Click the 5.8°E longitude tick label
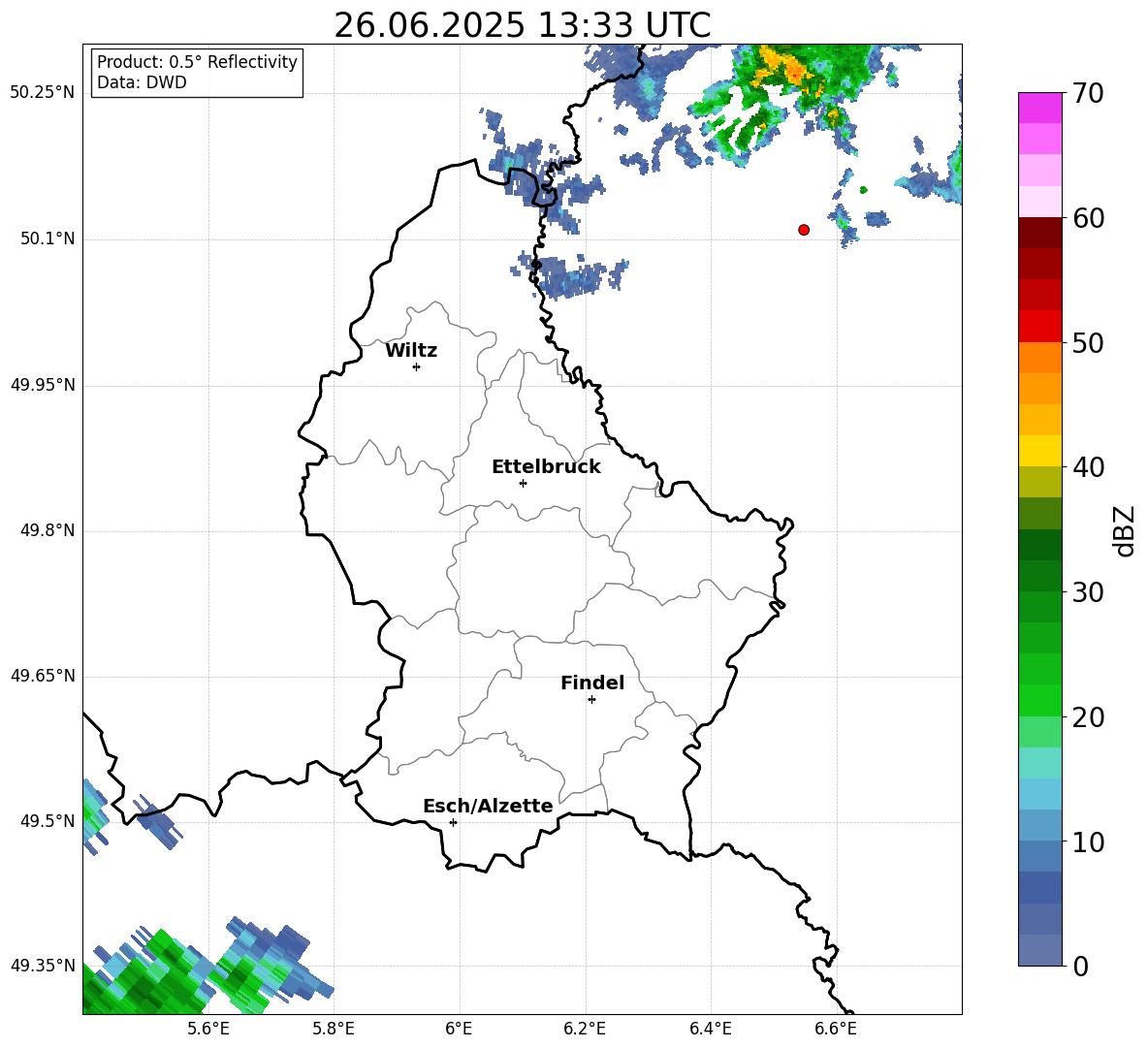 pos(334,1029)
